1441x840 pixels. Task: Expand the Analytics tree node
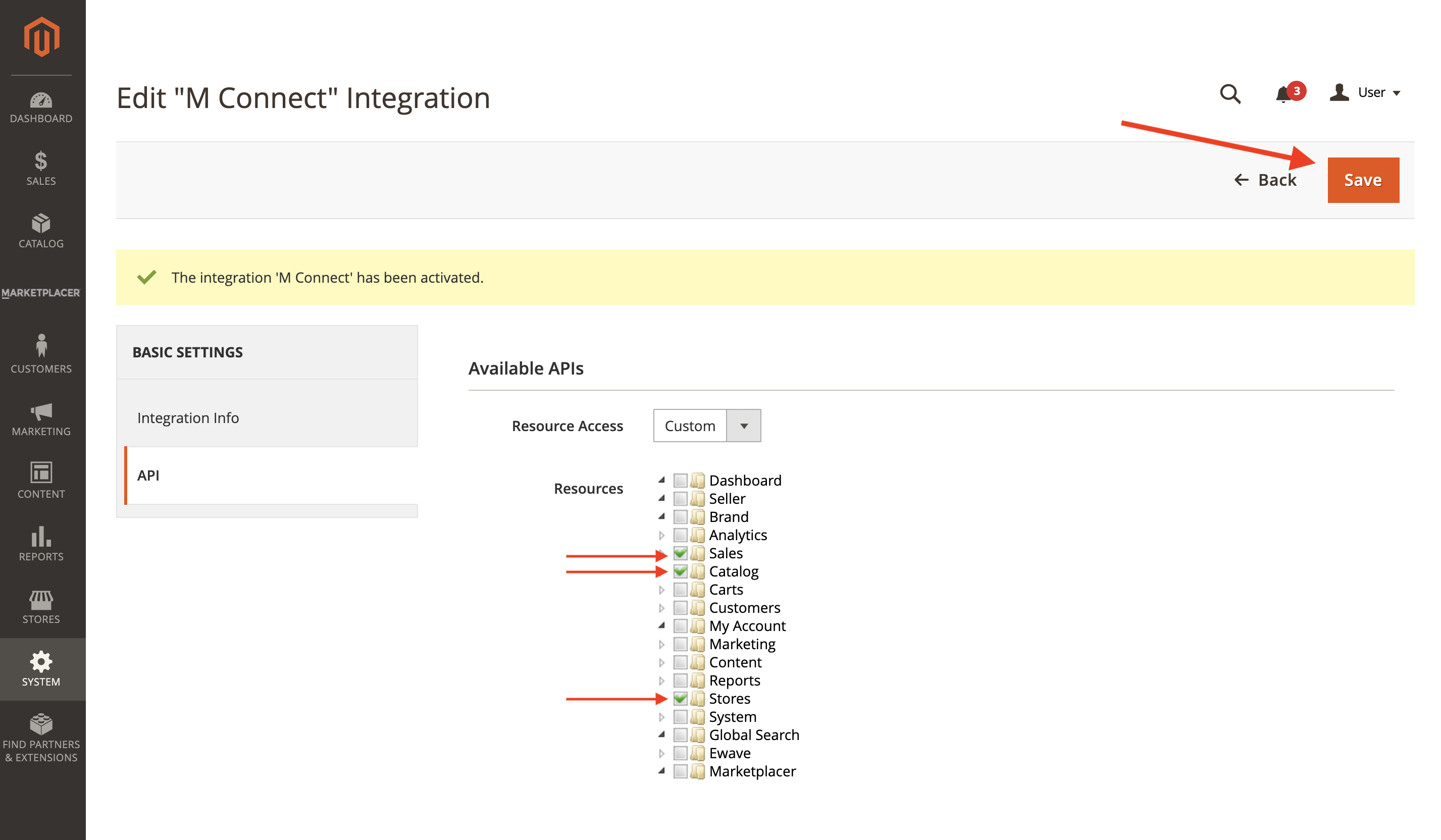coord(661,535)
